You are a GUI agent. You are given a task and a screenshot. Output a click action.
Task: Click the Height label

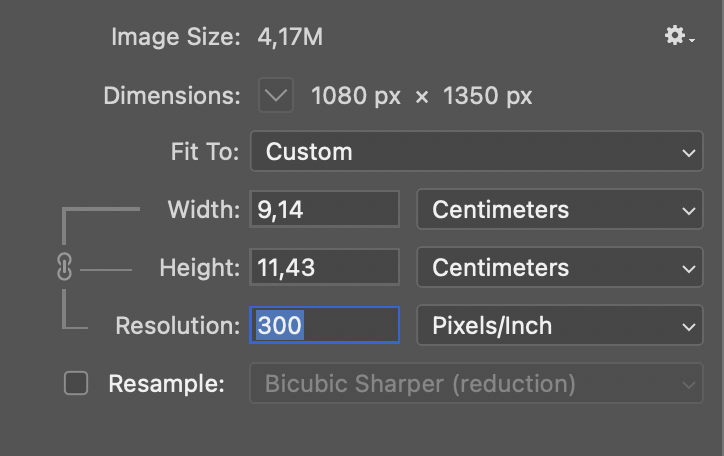point(199,268)
